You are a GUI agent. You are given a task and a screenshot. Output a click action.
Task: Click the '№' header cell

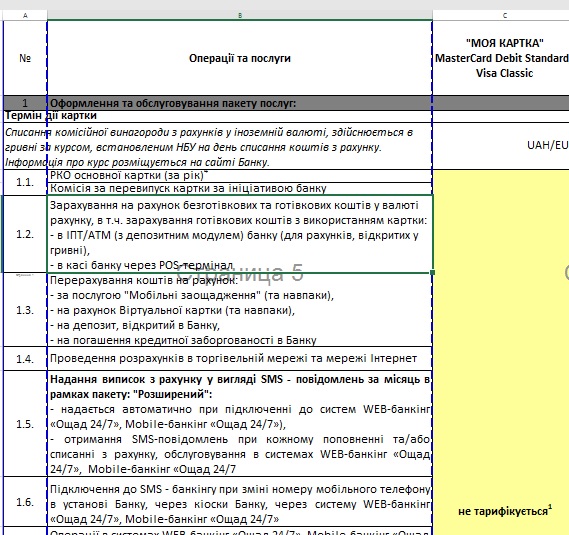click(x=25, y=58)
